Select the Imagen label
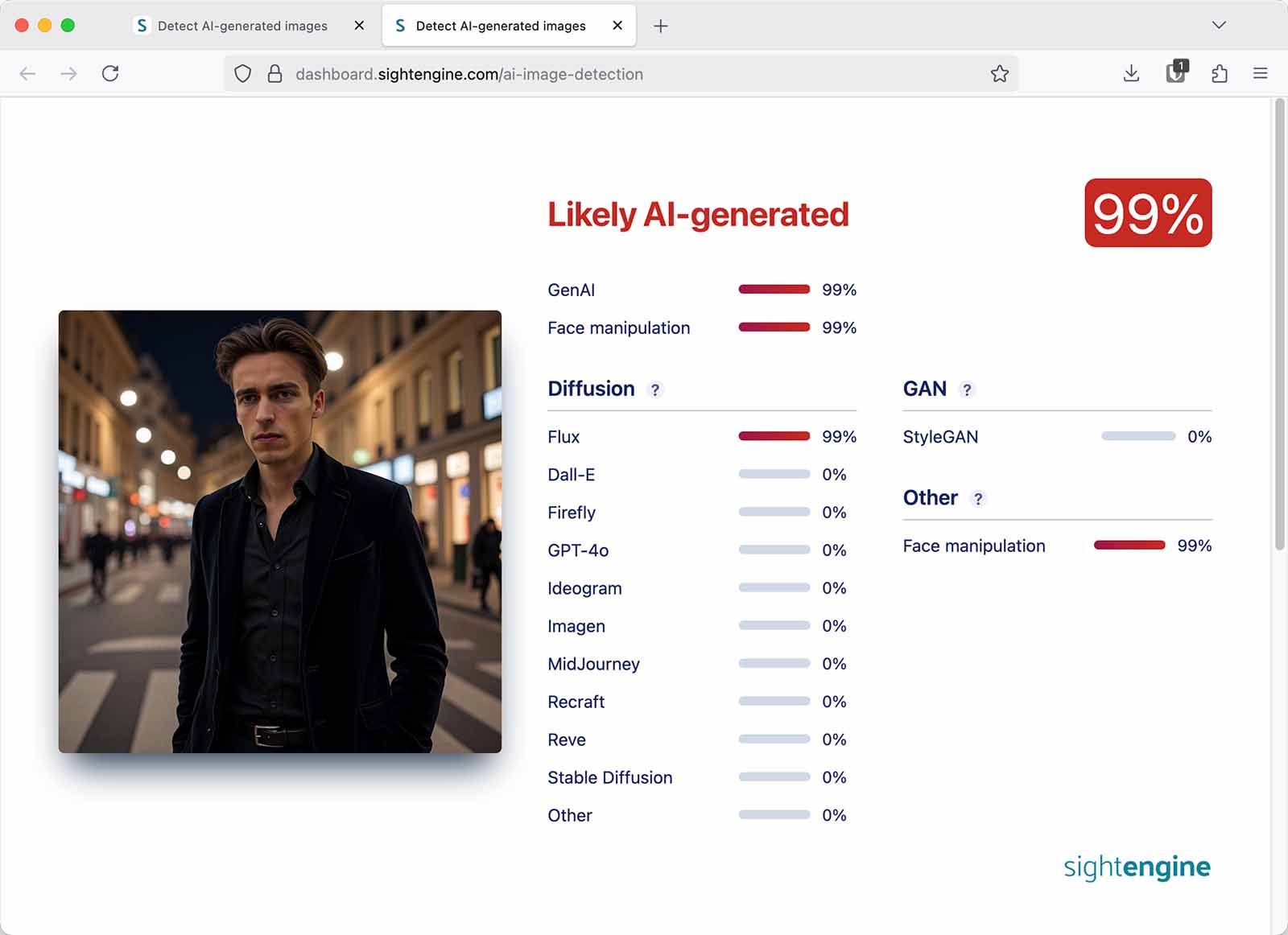This screenshot has width=1288, height=935. click(x=576, y=626)
